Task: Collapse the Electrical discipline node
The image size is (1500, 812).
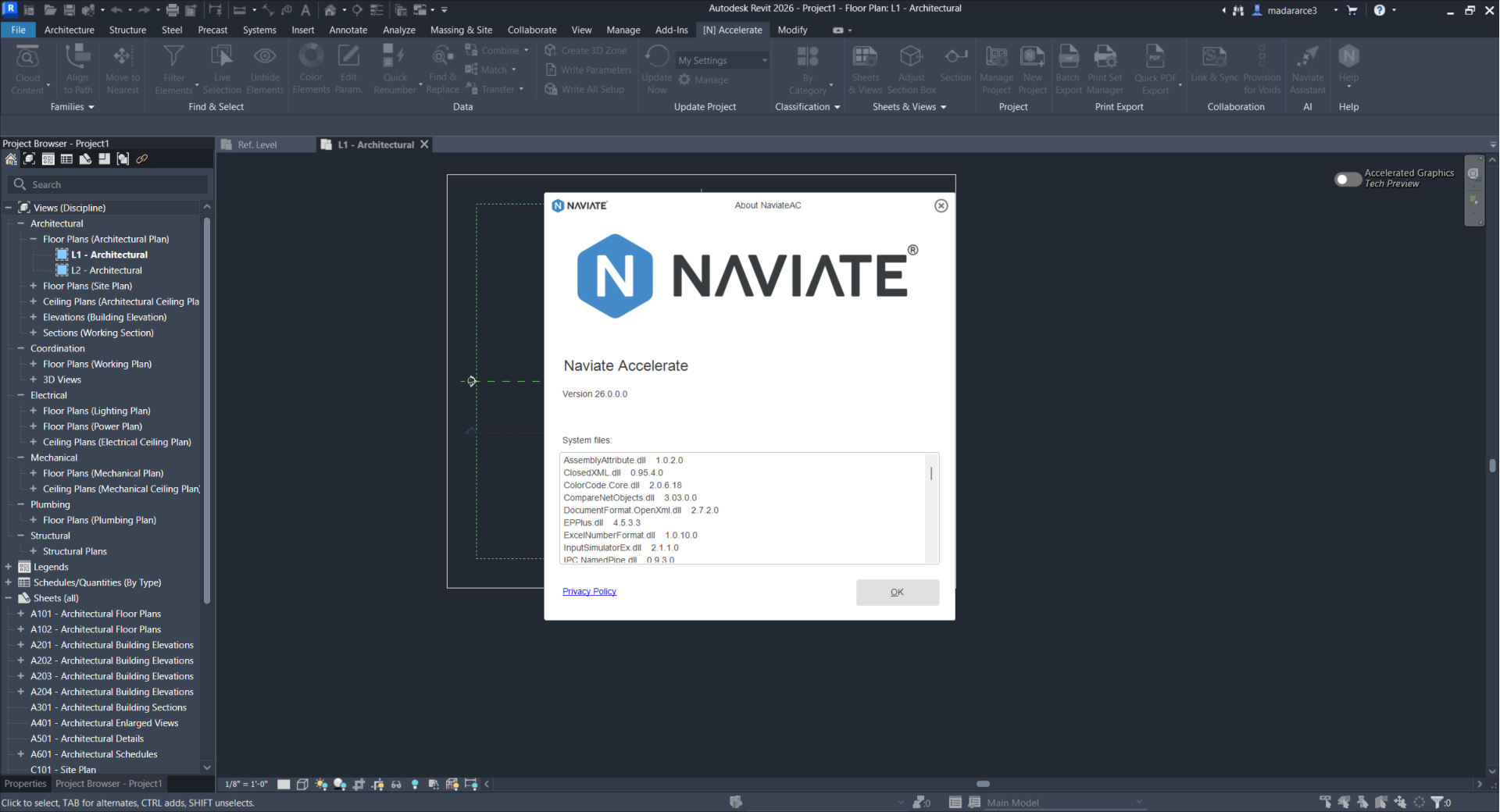Action: [20, 395]
